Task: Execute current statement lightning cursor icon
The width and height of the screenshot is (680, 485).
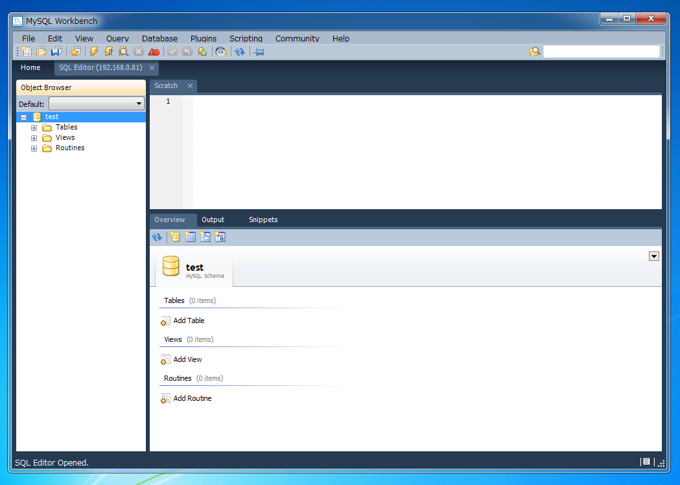Action: (x=109, y=52)
